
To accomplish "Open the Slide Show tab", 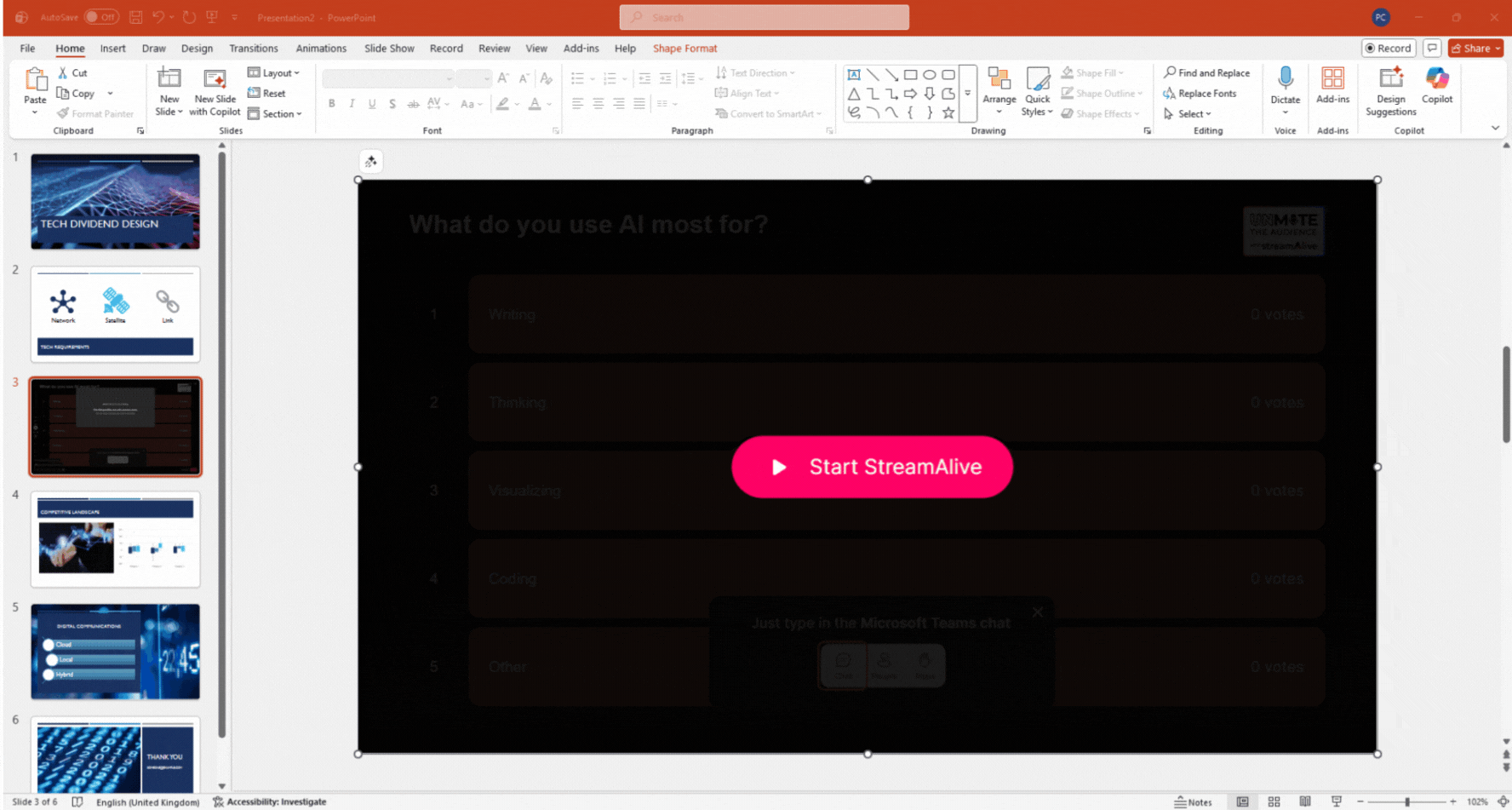I will pyautogui.click(x=389, y=49).
